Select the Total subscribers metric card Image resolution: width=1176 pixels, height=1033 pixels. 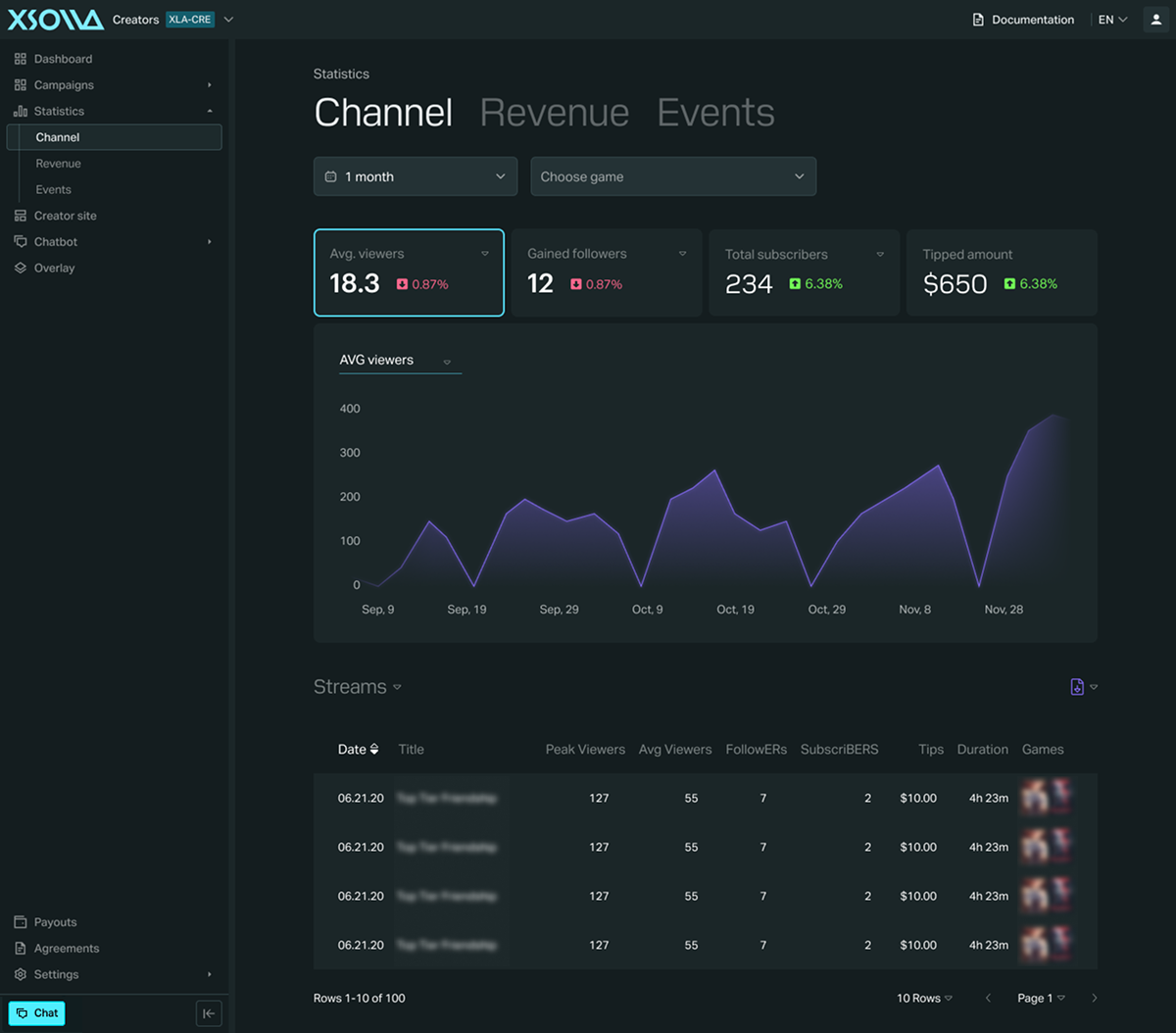pos(804,272)
